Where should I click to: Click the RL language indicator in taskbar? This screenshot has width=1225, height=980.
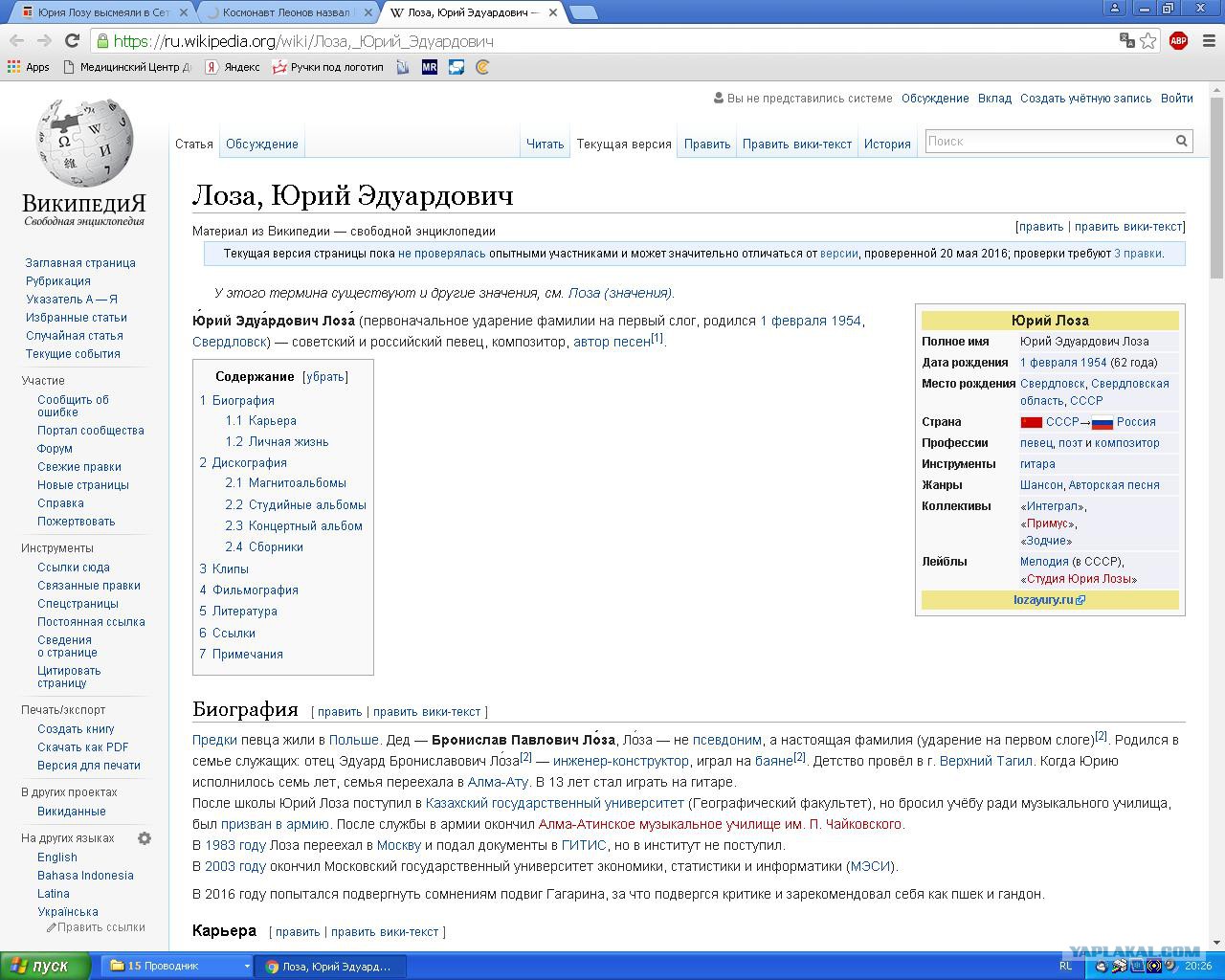pyautogui.click(x=1067, y=966)
